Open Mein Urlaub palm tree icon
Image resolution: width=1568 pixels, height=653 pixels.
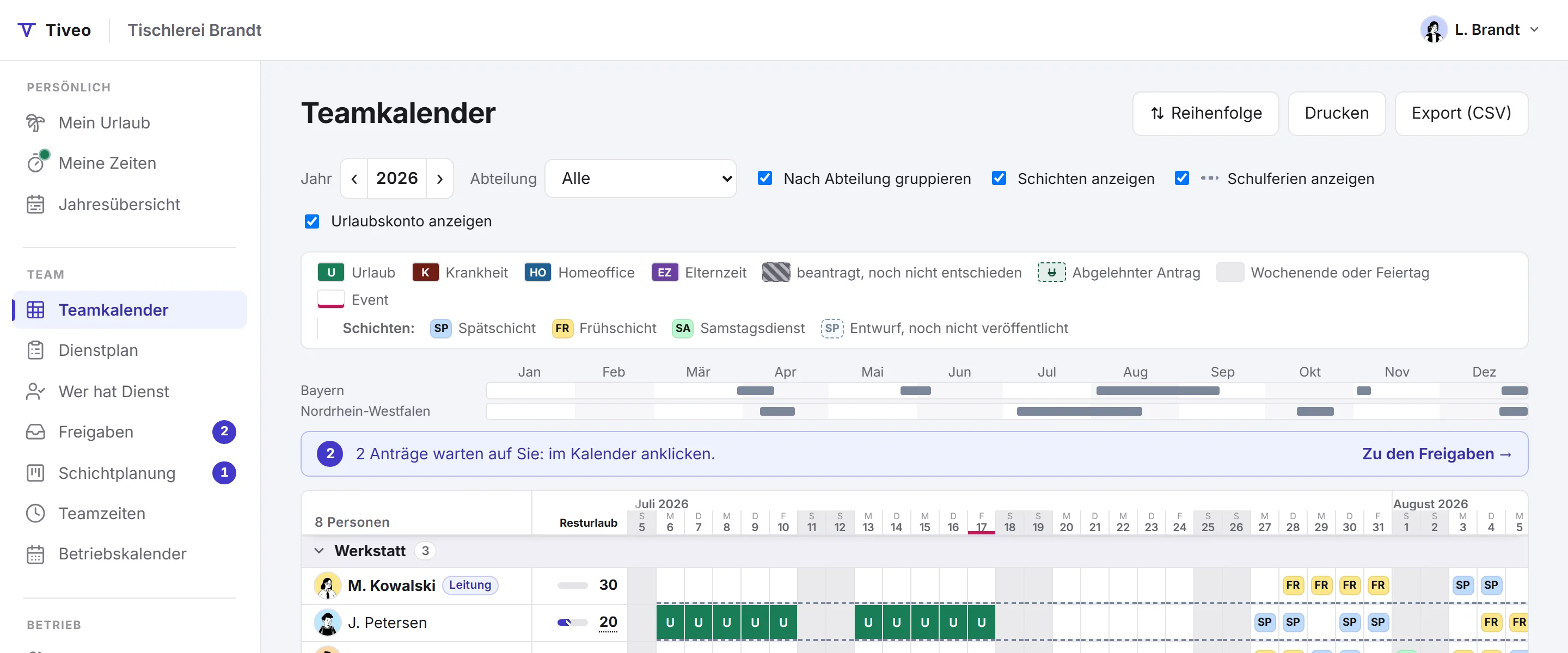[35, 123]
